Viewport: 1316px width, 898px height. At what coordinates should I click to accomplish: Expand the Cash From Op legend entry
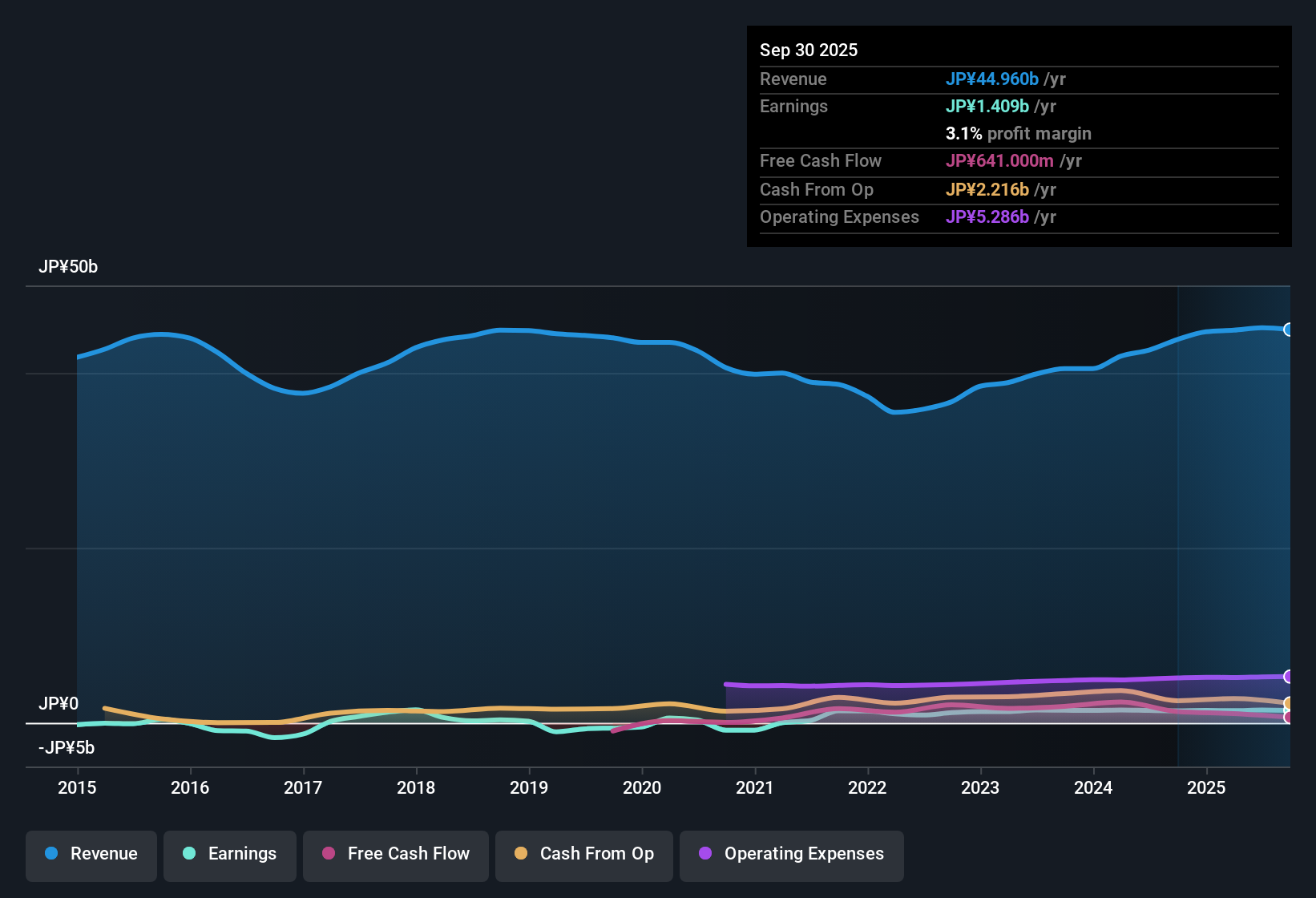click(x=583, y=854)
